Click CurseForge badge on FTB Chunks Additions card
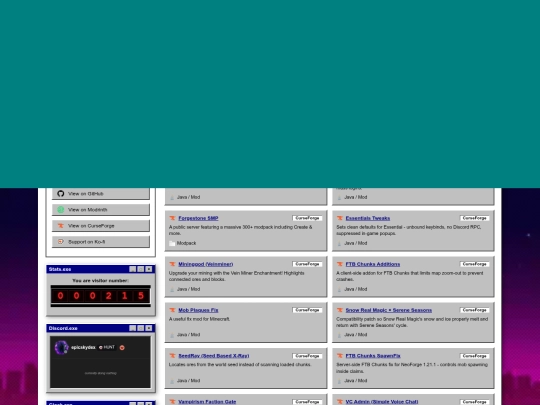540x405 pixels. [475, 264]
